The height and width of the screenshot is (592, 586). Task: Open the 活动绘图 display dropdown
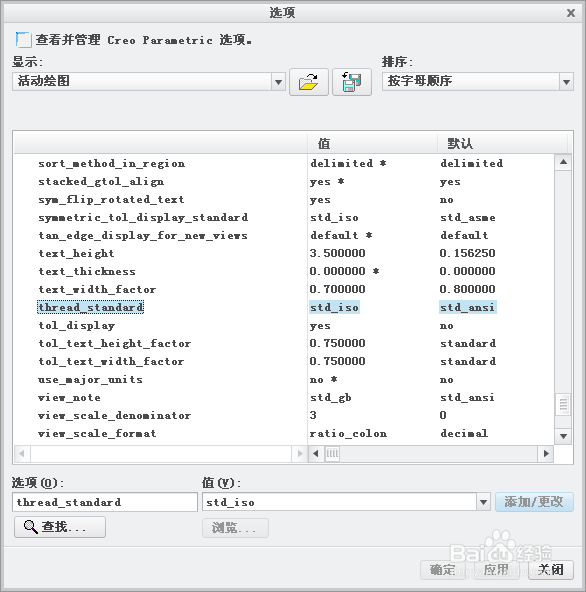[278, 82]
